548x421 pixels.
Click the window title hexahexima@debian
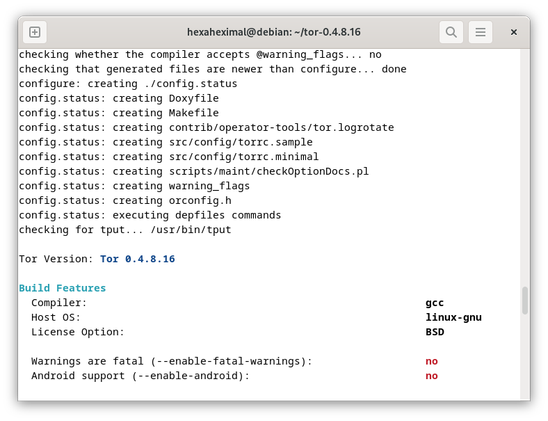274,32
